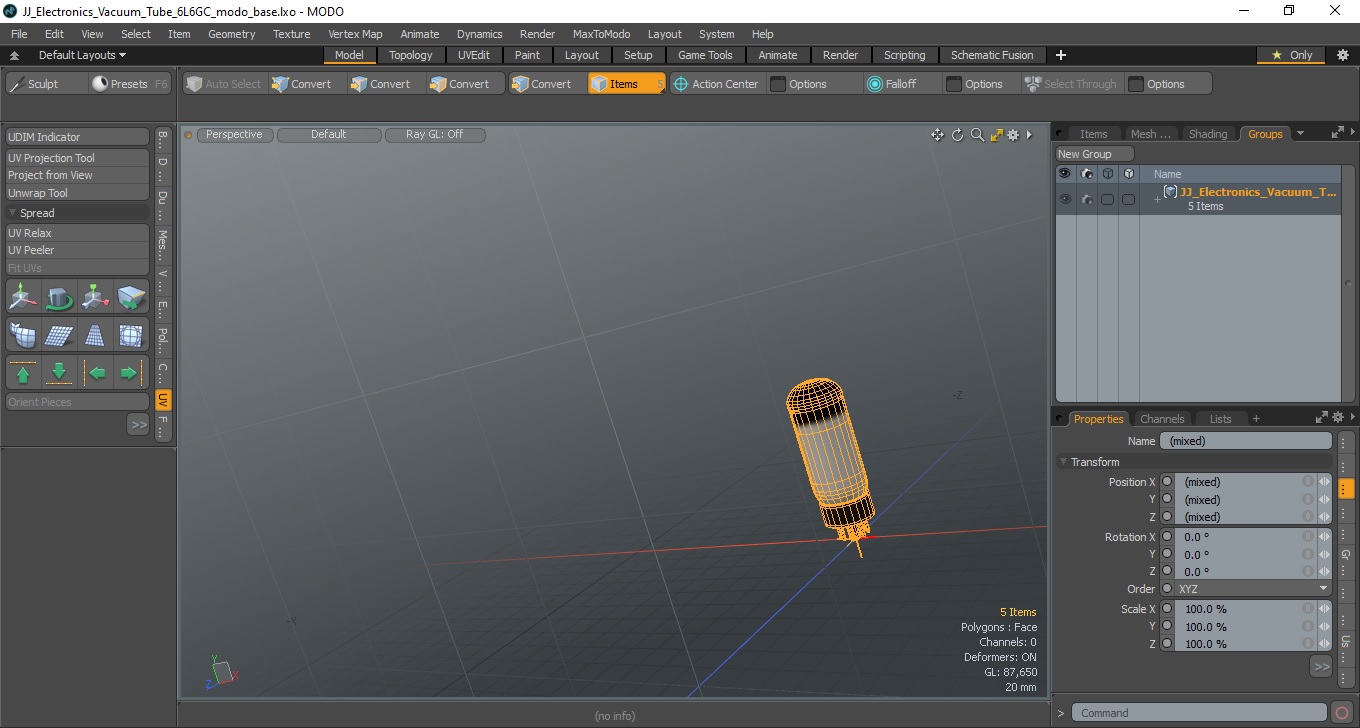Screen dimensions: 1360x728
Task: Click the UV Peeler button
Action: tap(78, 250)
